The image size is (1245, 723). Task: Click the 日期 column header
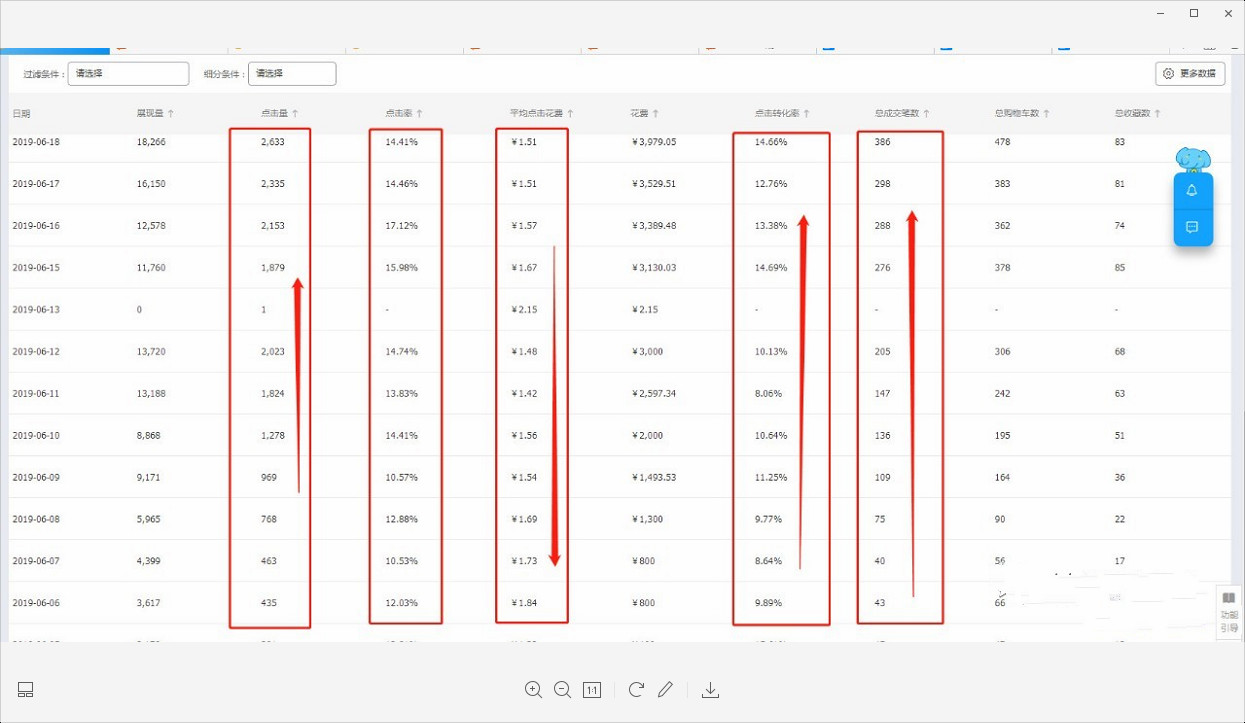click(21, 114)
